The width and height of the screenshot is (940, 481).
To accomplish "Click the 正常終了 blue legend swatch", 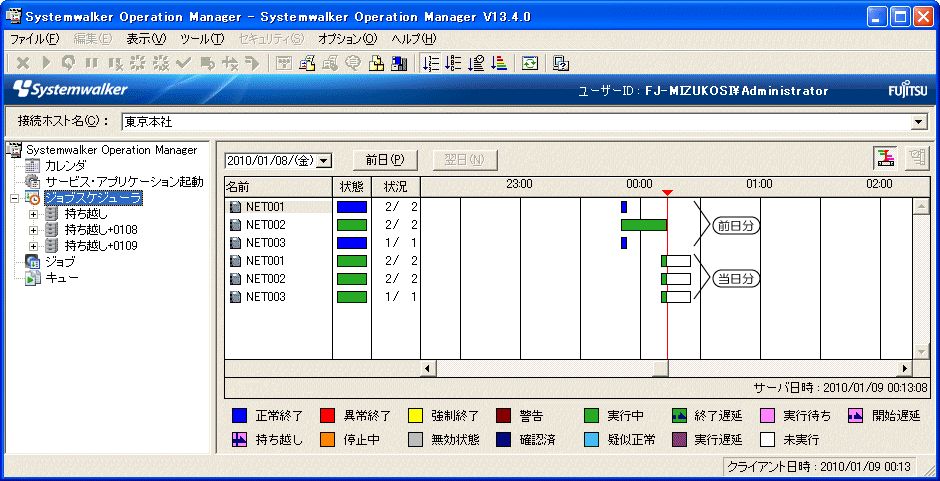I will click(x=240, y=415).
